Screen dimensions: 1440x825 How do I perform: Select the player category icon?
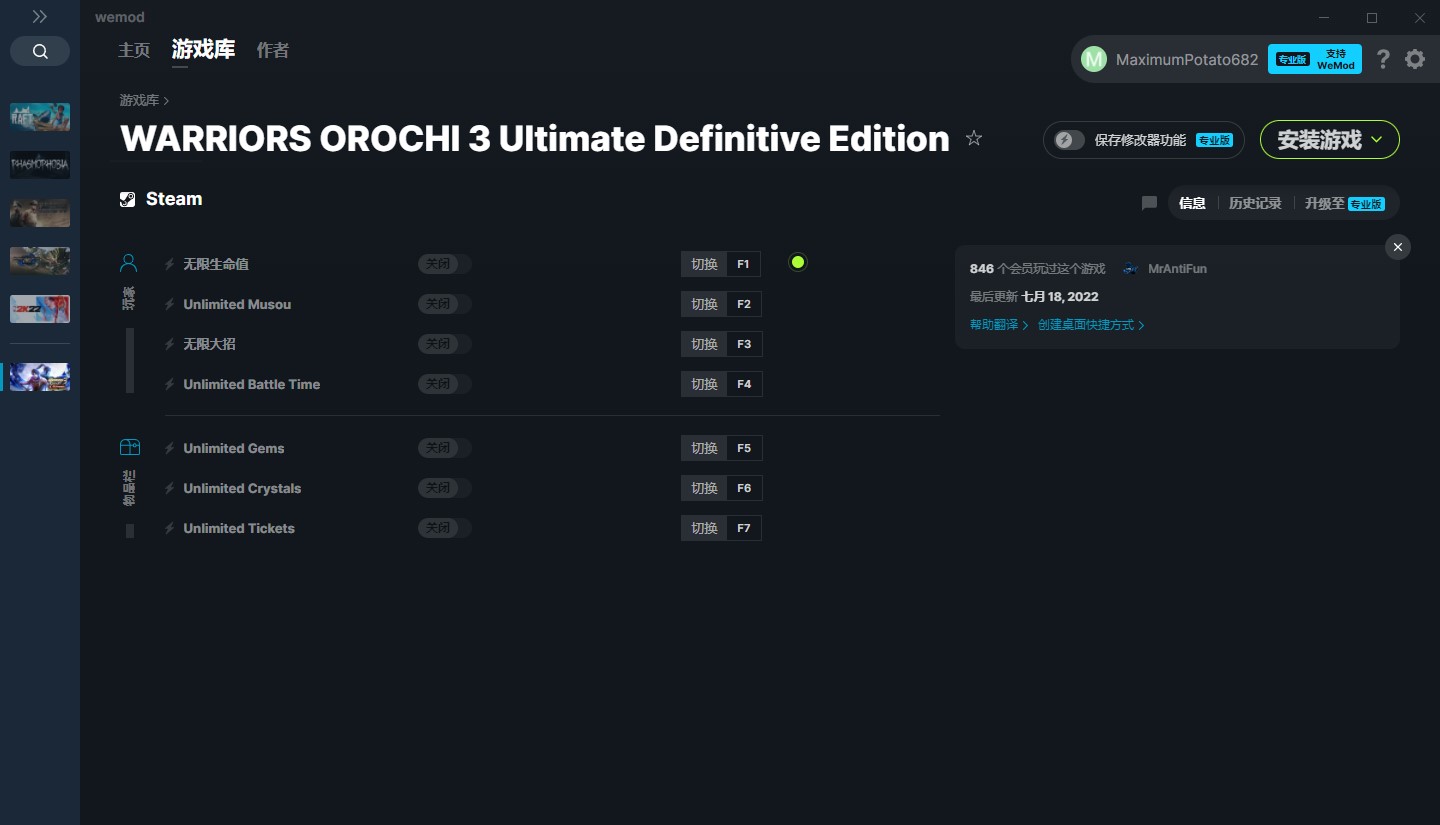point(129,263)
